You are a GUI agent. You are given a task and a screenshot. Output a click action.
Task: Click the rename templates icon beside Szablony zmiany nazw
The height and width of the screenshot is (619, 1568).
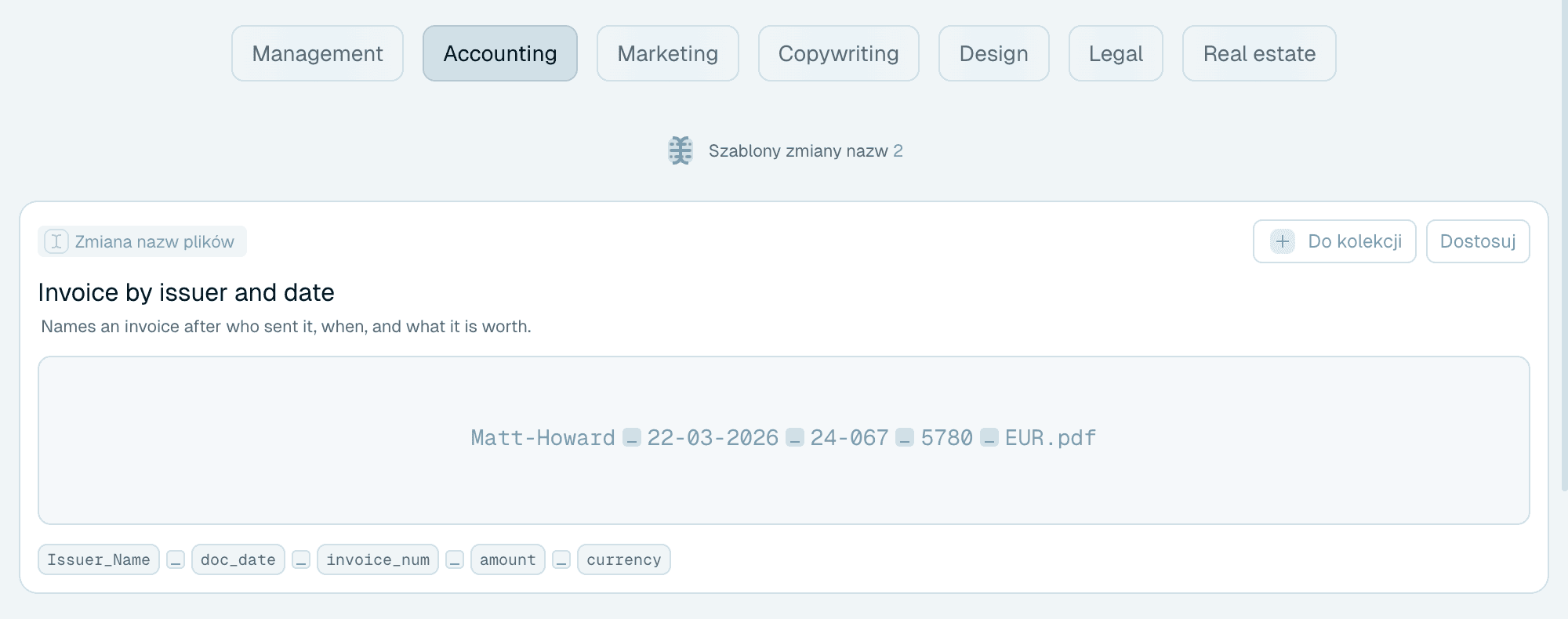point(681,150)
